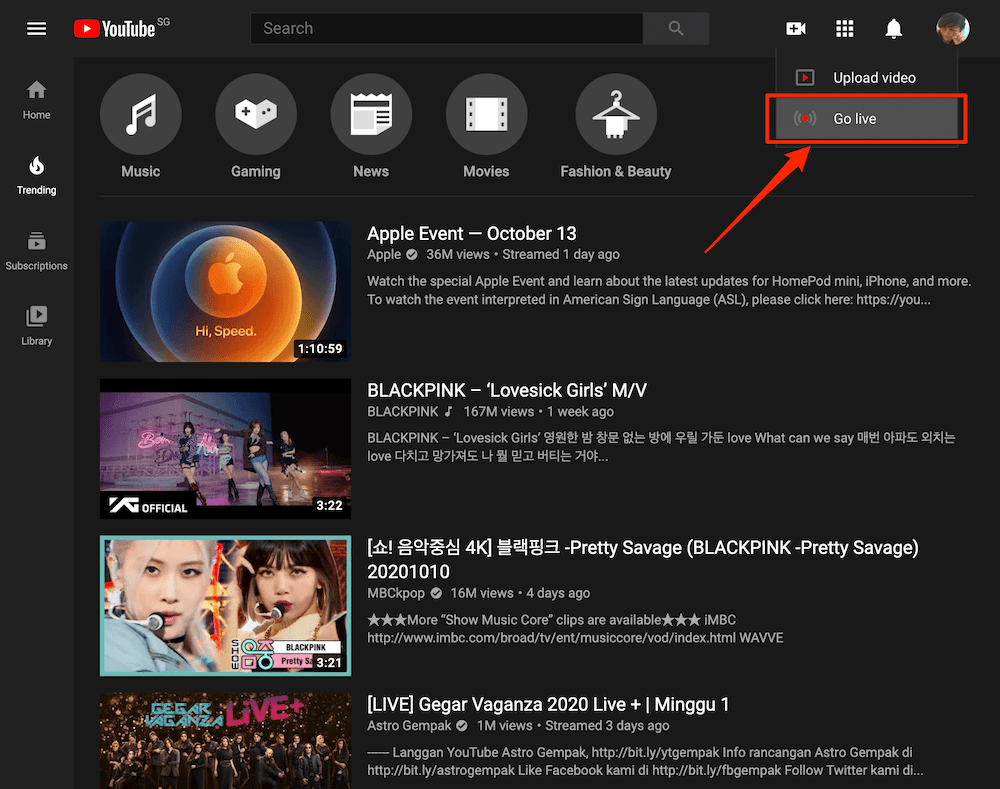
Task: Click '36M views' on the Apple video
Action: click(x=458, y=254)
